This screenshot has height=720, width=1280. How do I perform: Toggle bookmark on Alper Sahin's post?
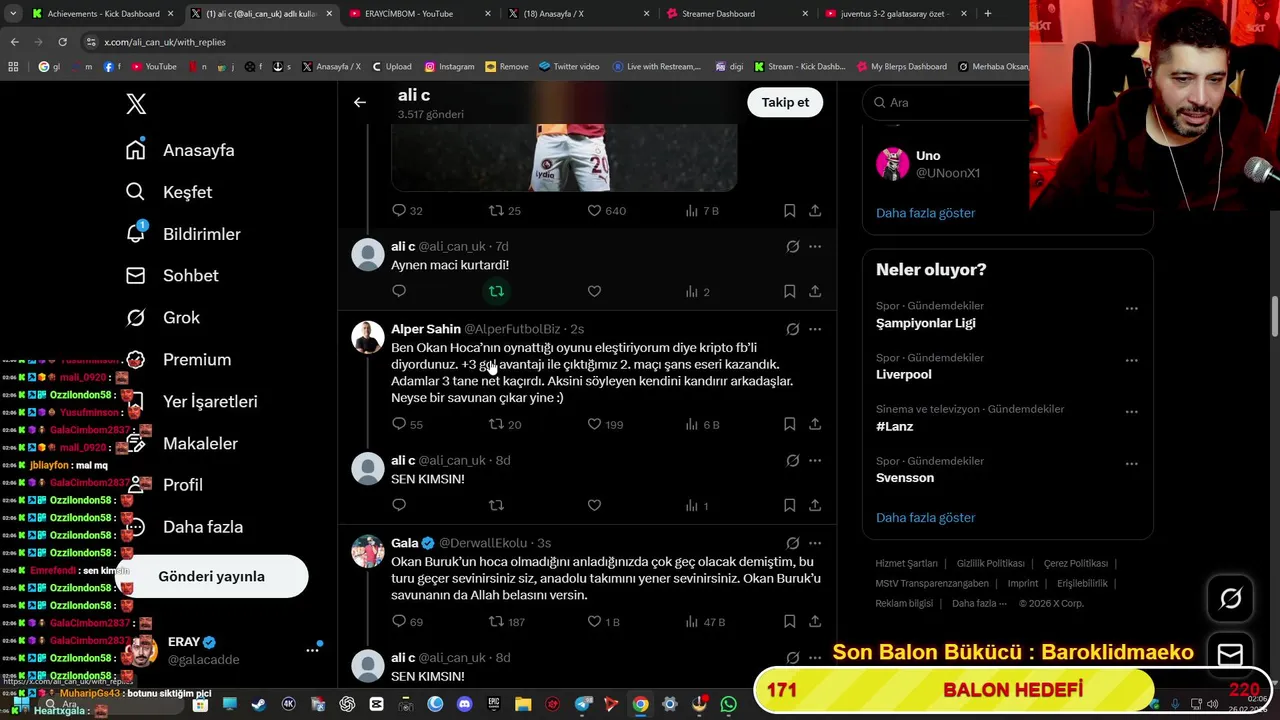tap(789, 424)
